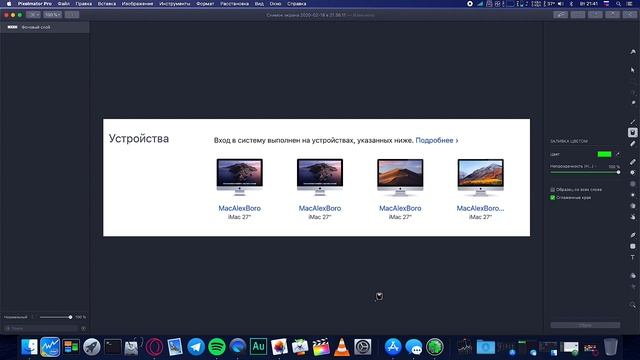Open the 'Инструменты' menu
Screen dimensions: 640x360
pyautogui.click(x=175, y=4)
